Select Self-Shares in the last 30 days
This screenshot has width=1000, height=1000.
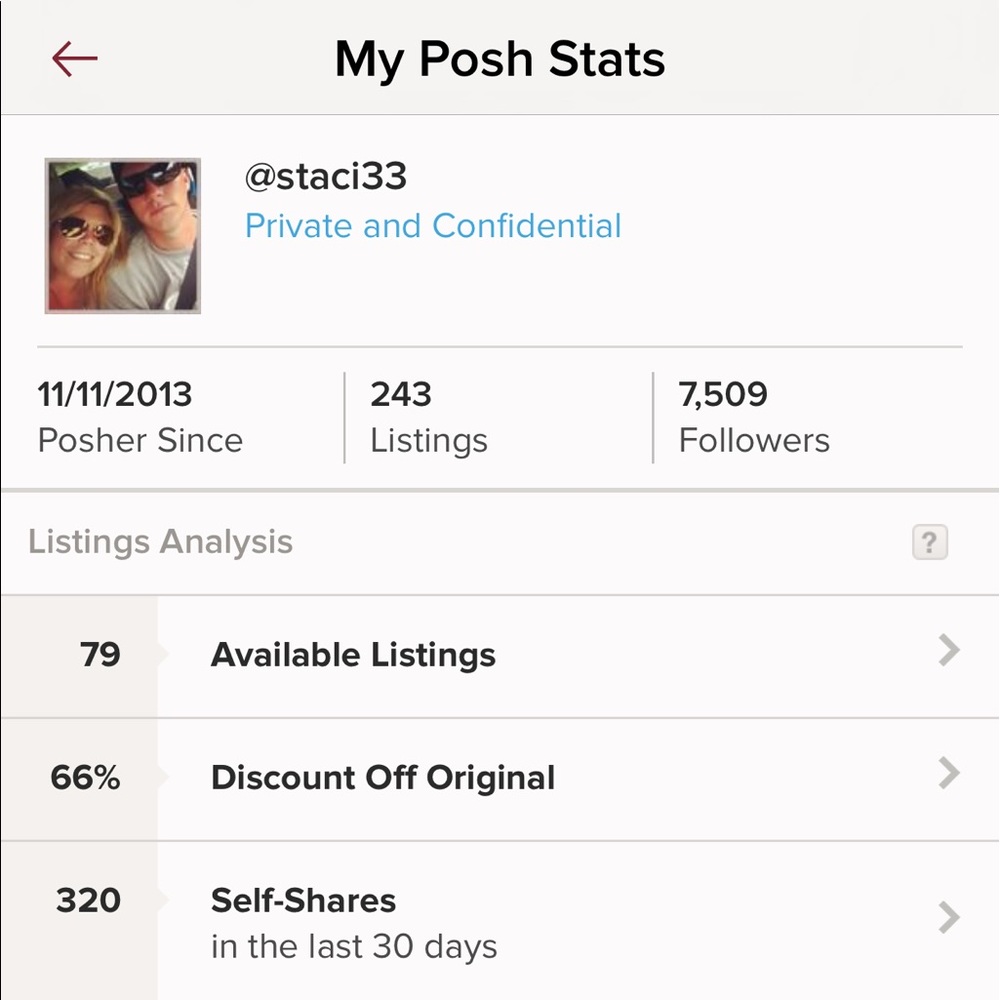pyautogui.click(x=303, y=901)
